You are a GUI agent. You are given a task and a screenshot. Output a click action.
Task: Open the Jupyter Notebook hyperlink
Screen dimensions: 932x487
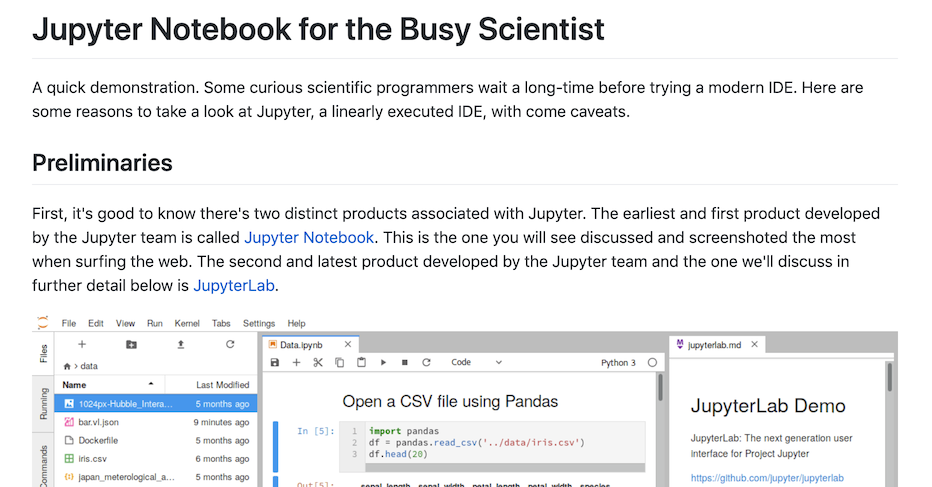click(309, 238)
